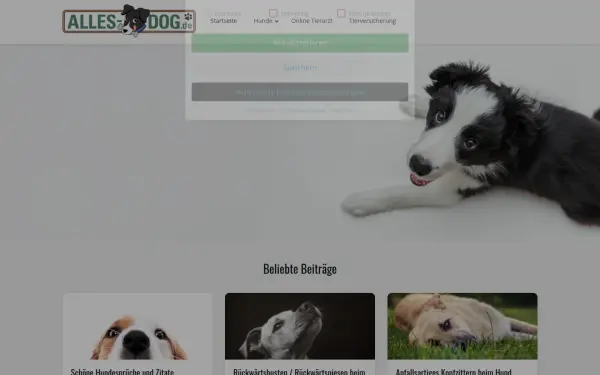600x375 pixels.
Task: Click Speichern in the cookie dialog
Action: click(300, 68)
